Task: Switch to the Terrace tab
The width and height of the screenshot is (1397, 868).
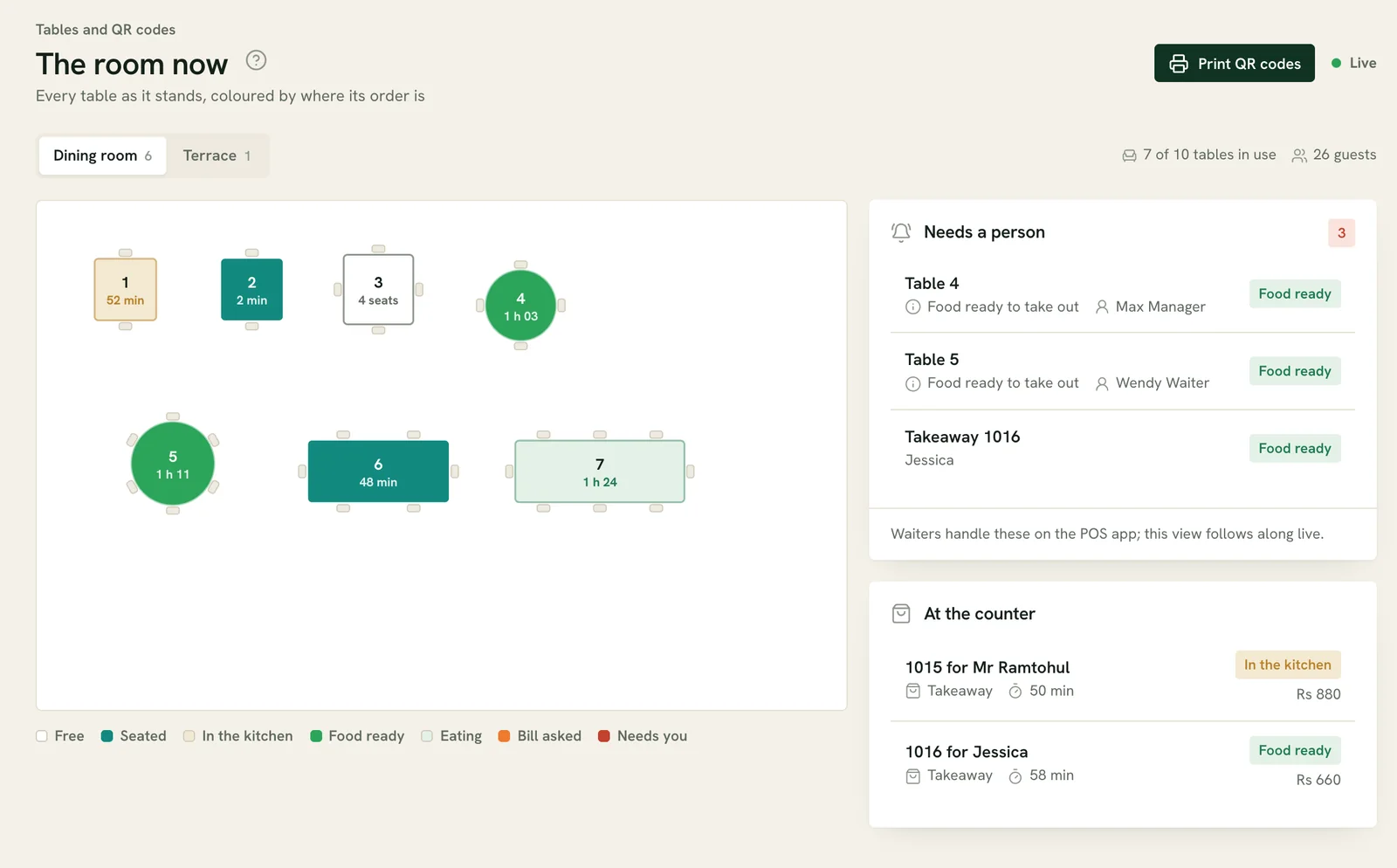Action: tap(217, 155)
